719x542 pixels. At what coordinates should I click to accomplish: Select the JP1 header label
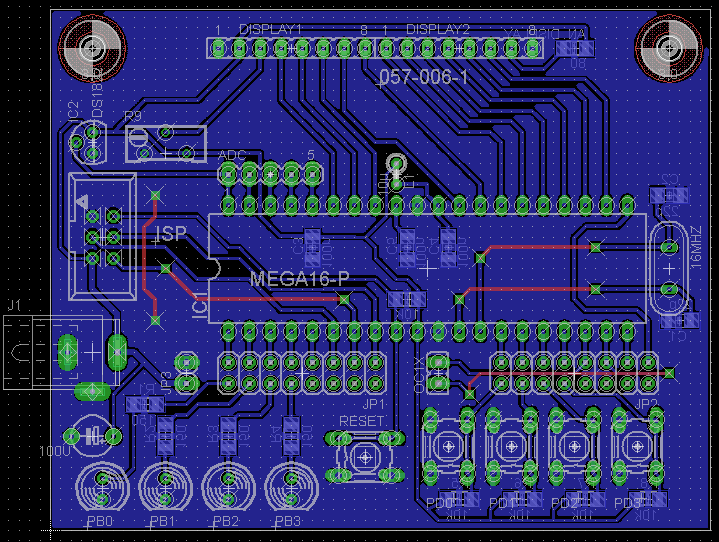click(373, 404)
